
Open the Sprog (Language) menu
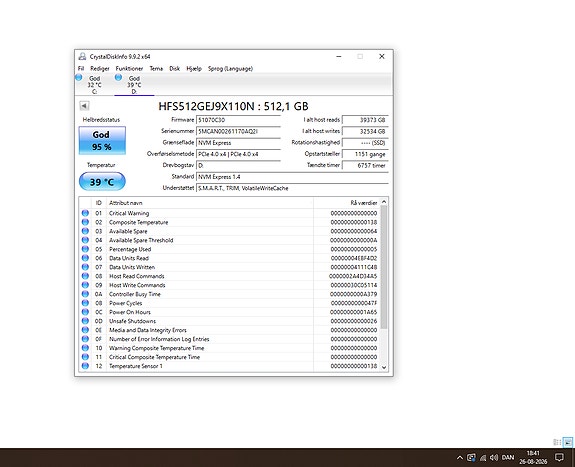(230, 69)
